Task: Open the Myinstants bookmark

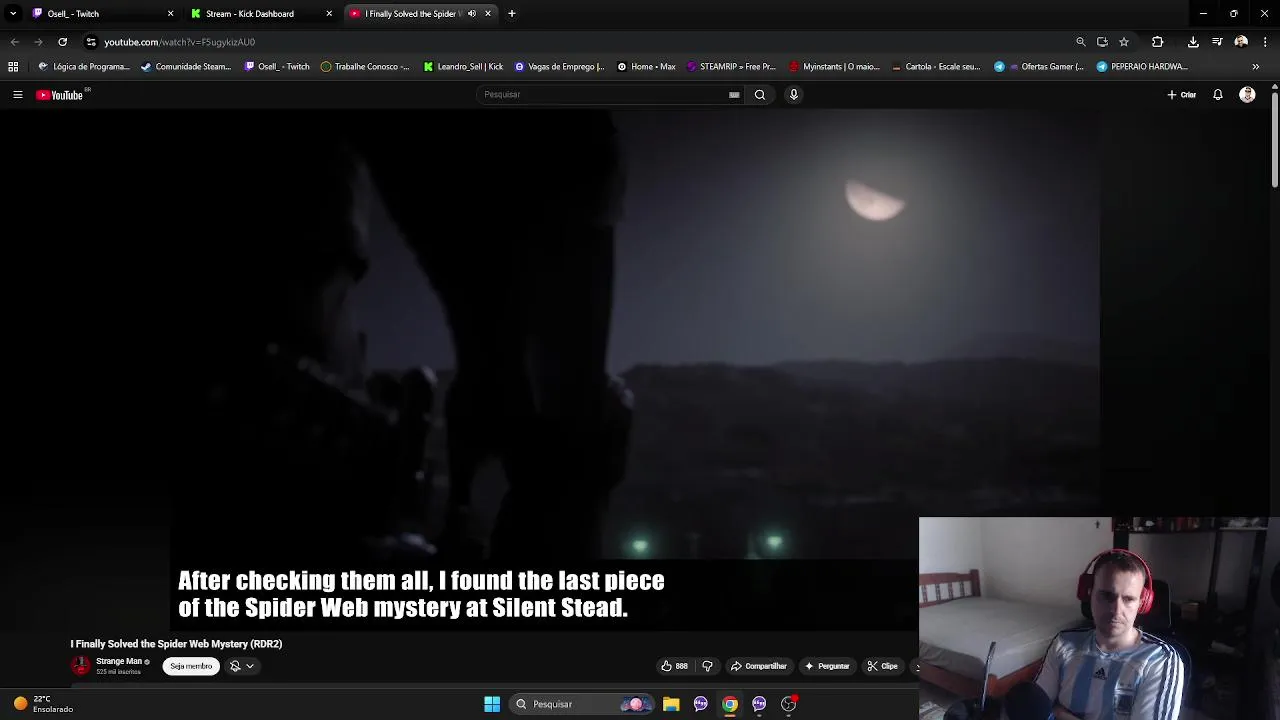Action: tap(835, 67)
